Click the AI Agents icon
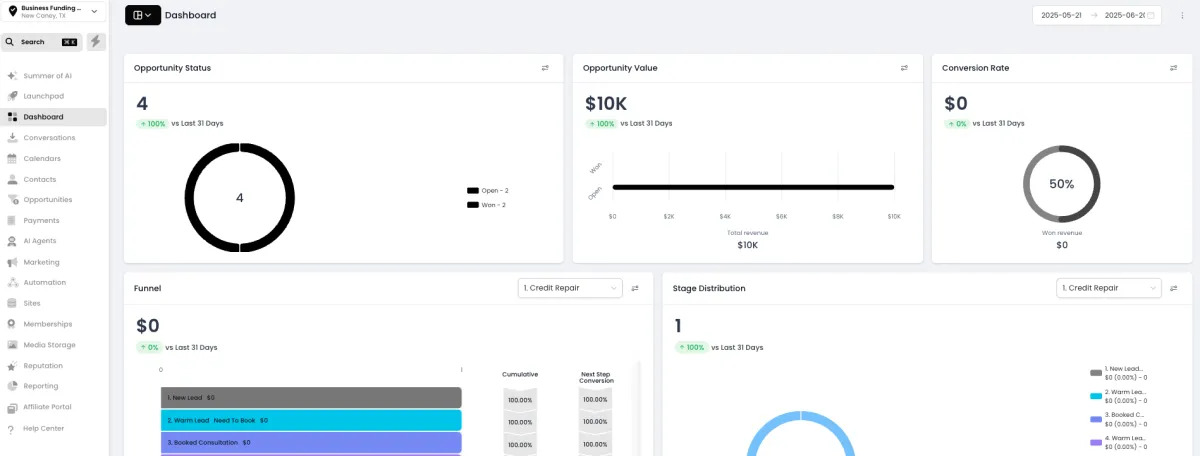 [x=12, y=241]
